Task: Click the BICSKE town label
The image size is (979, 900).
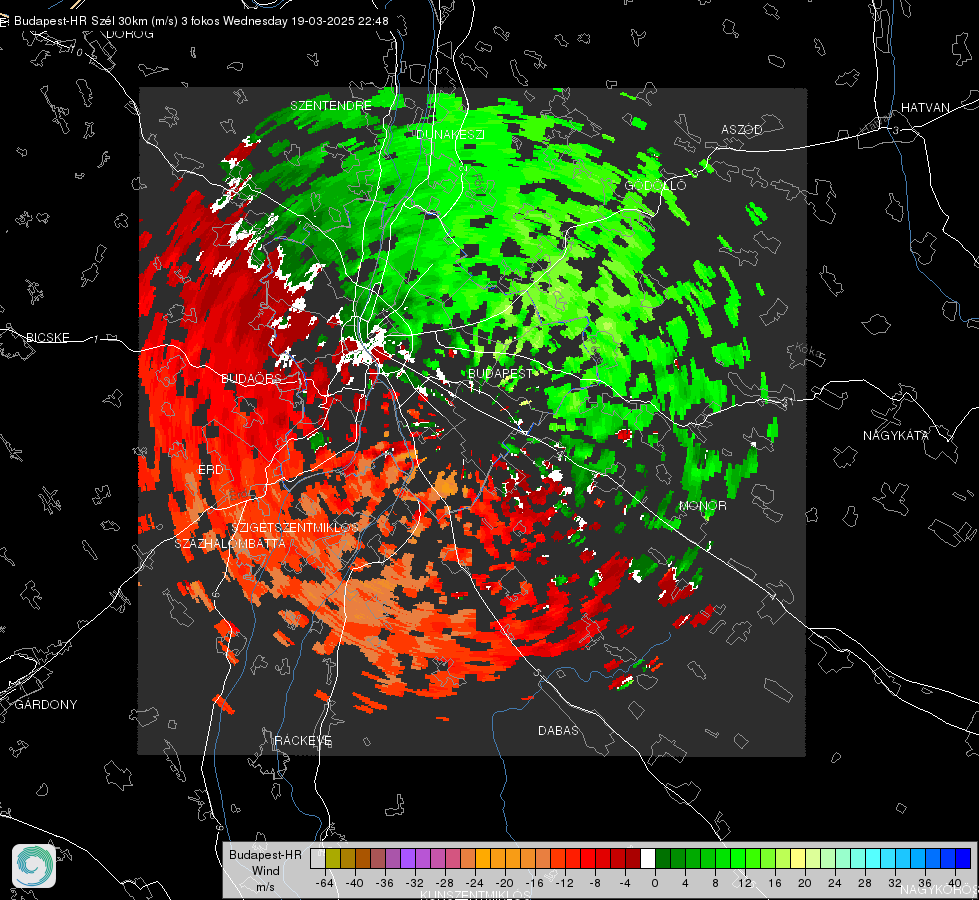Action: pyautogui.click(x=47, y=337)
